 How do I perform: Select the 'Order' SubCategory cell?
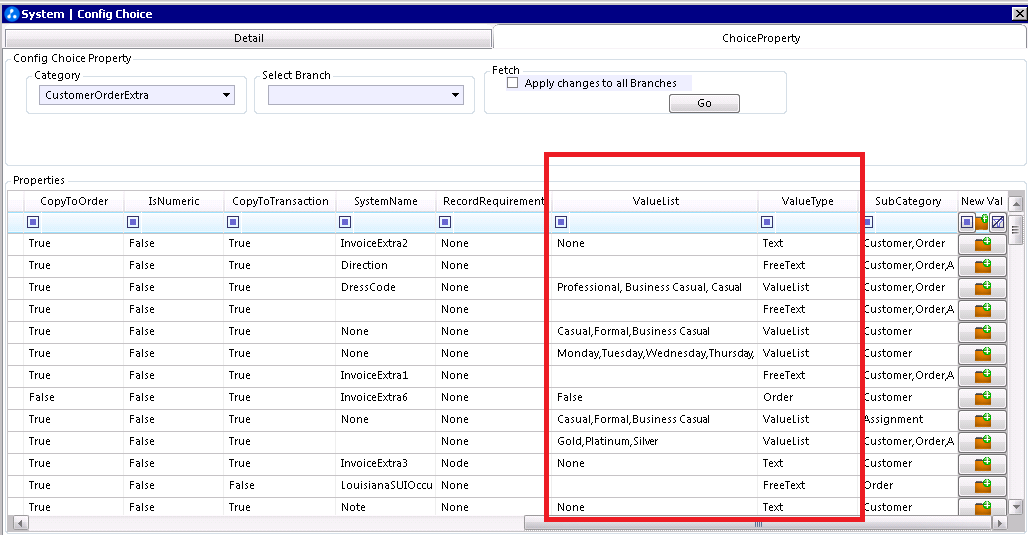(908, 485)
